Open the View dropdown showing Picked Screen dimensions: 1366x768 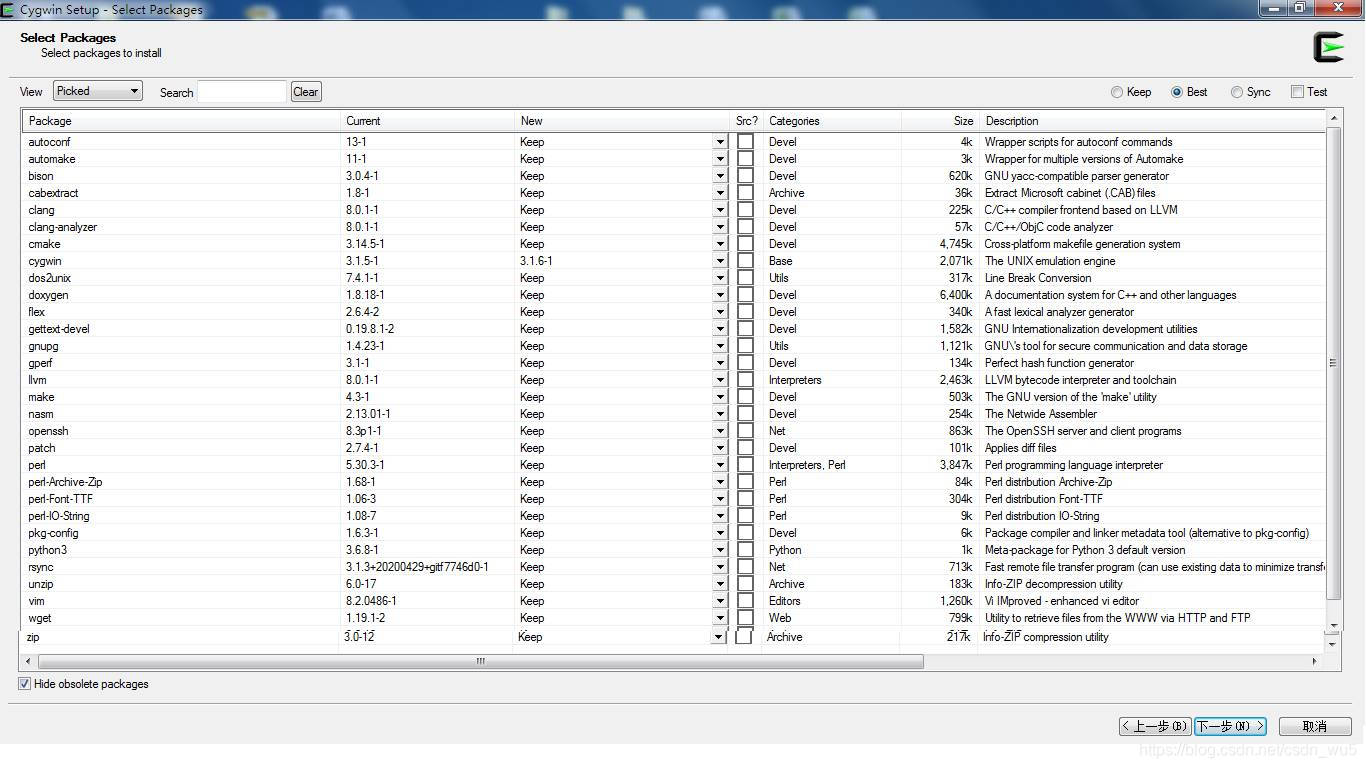point(98,91)
